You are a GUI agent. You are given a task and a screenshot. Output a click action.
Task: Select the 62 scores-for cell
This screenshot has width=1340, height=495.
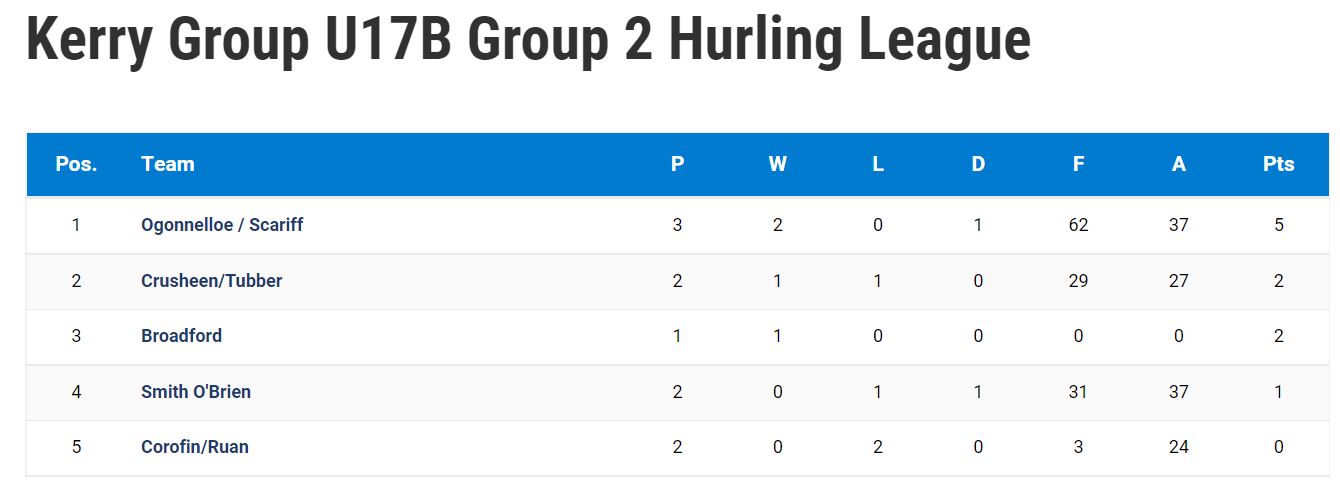point(1078,225)
